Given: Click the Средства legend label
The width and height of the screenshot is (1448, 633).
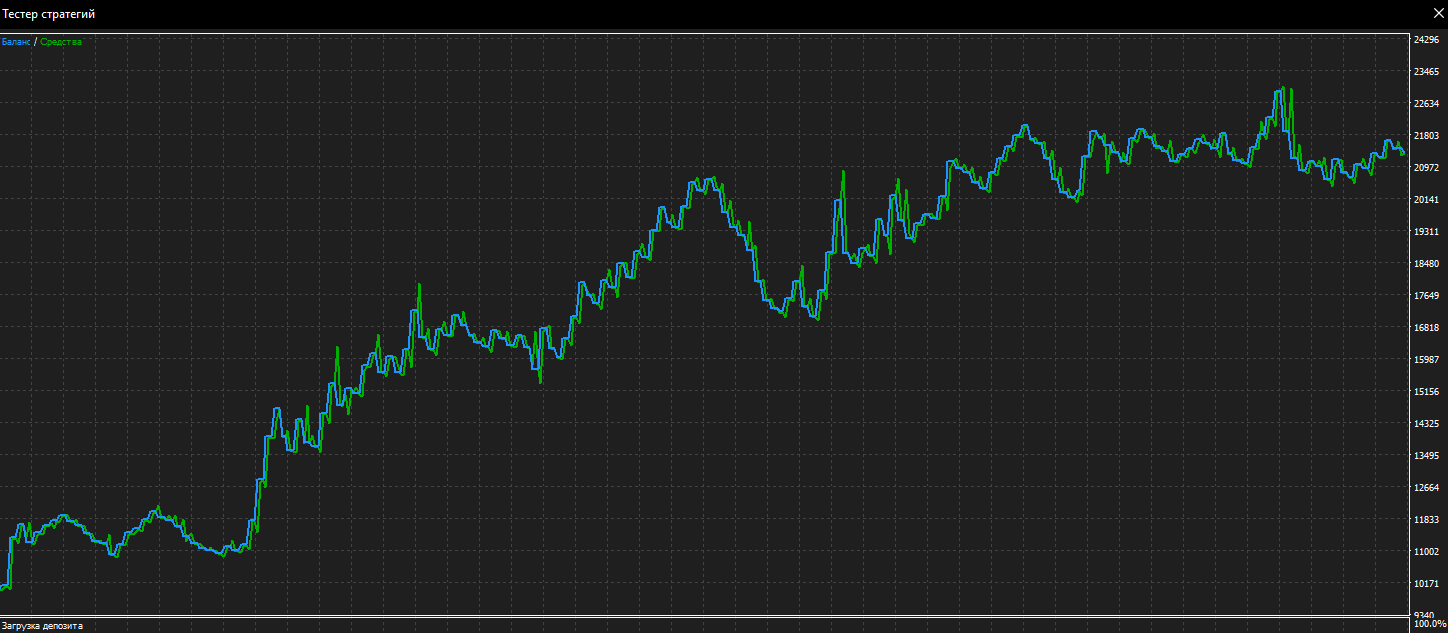Looking at the screenshot, I should tap(61, 42).
